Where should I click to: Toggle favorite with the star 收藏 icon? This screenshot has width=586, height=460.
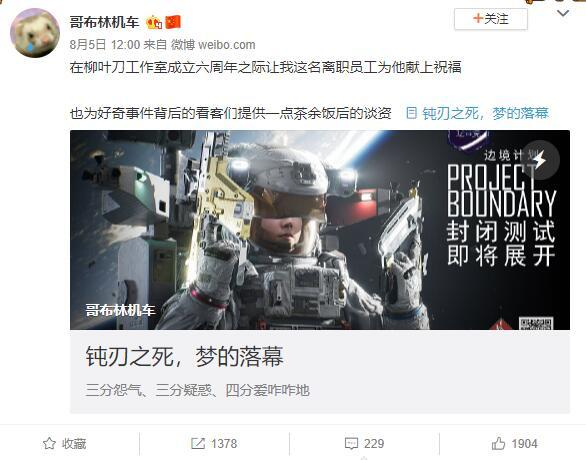[x=64, y=444]
